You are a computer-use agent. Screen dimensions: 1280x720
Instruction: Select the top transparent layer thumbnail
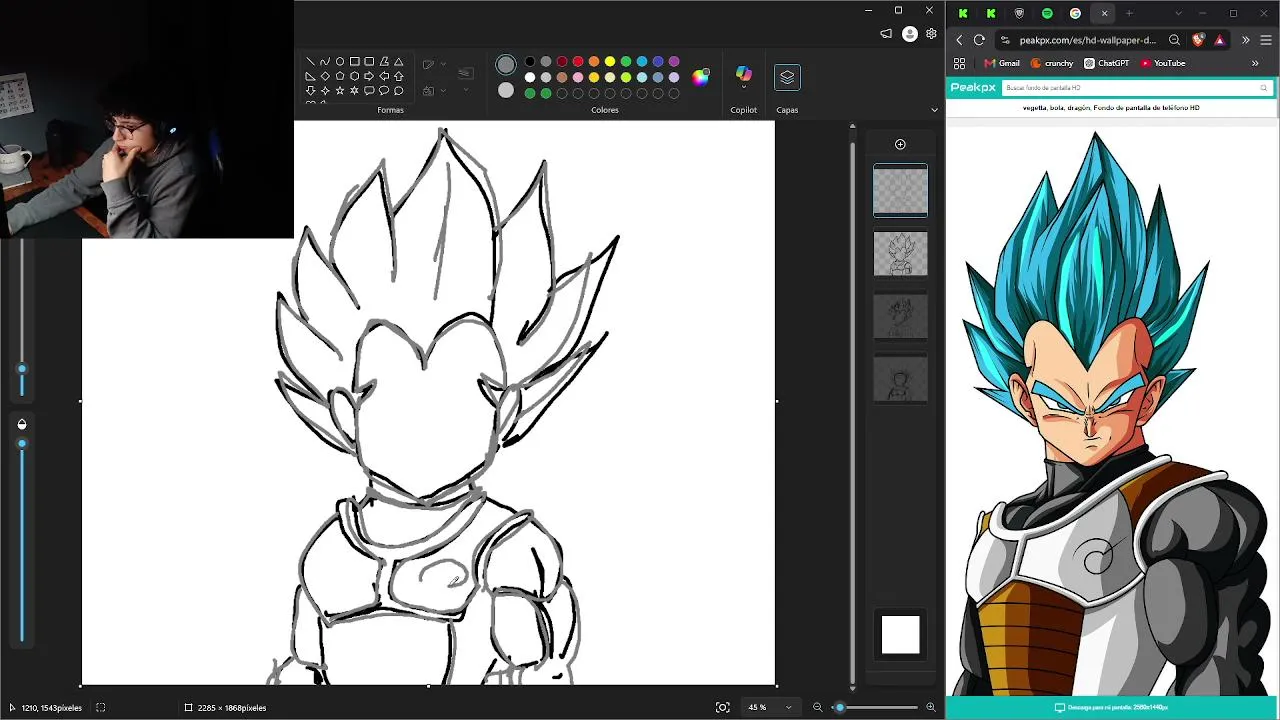pyautogui.click(x=900, y=190)
